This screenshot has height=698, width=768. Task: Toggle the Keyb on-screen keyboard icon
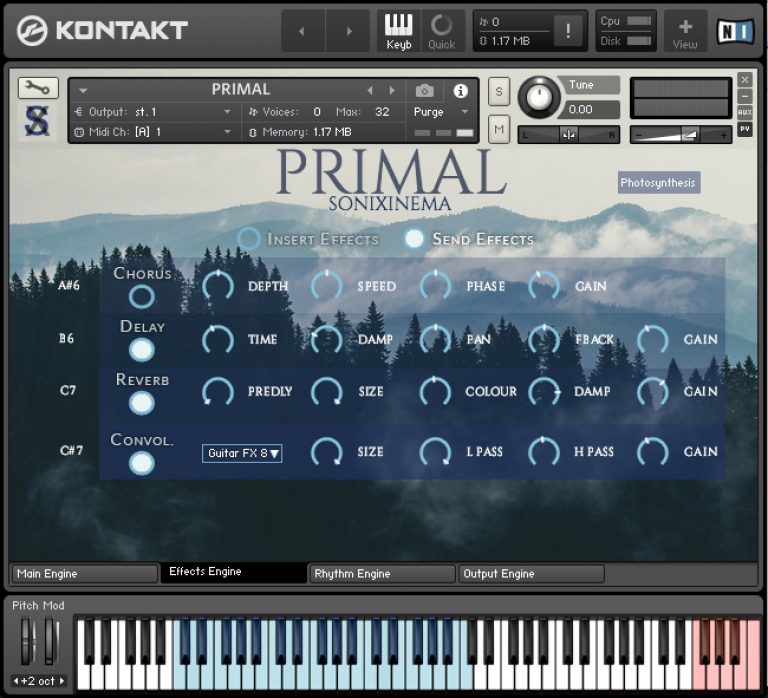pos(399,31)
